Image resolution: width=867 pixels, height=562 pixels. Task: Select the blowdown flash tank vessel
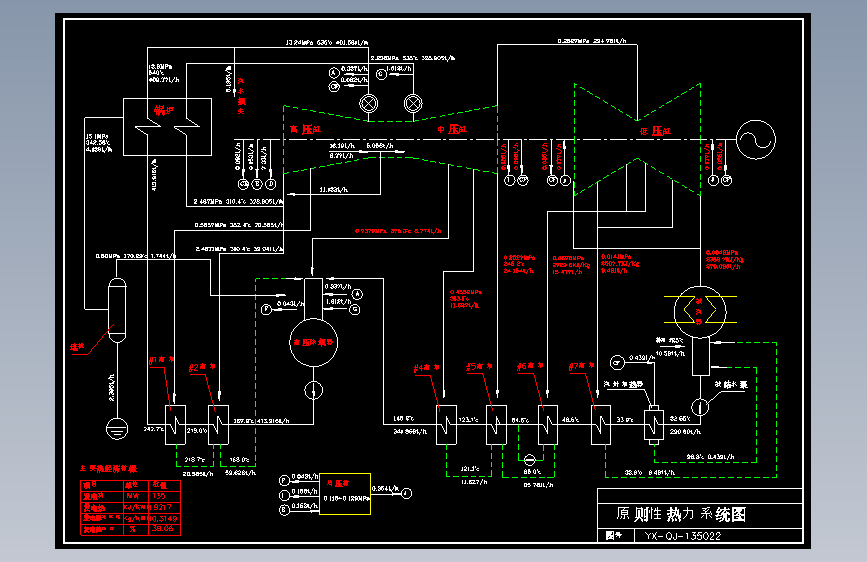point(117,310)
